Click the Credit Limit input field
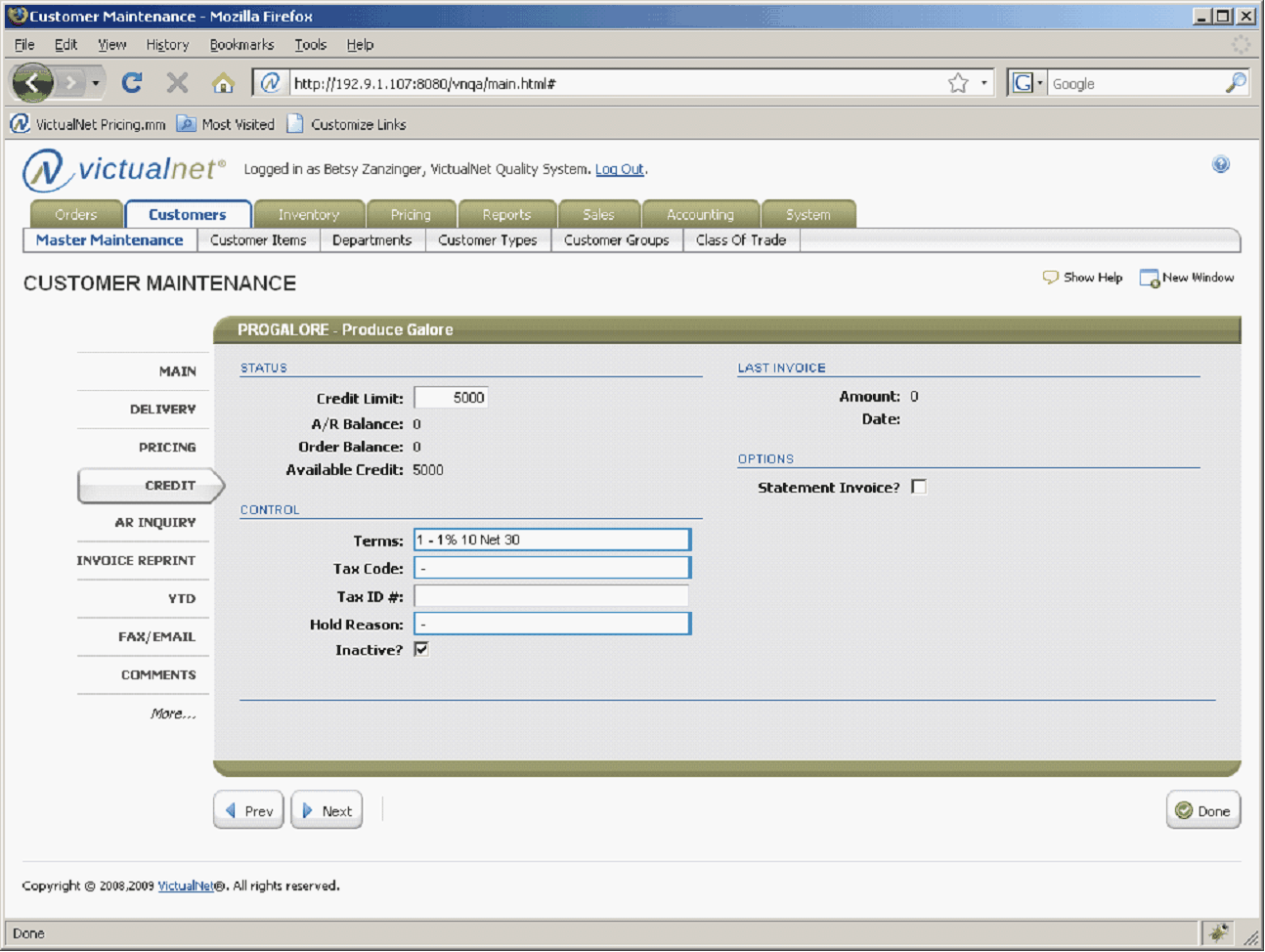Viewport: 1265px width, 952px height. point(451,398)
